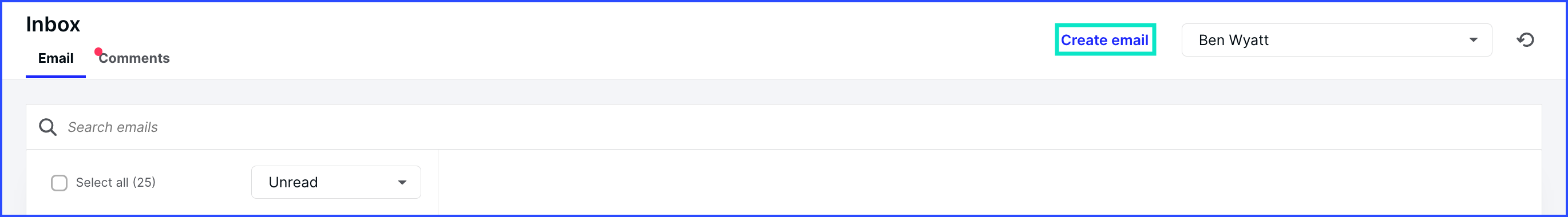Viewport: 1568px width, 217px height.
Task: Click the Search emails placeholder text
Action: coord(113,127)
